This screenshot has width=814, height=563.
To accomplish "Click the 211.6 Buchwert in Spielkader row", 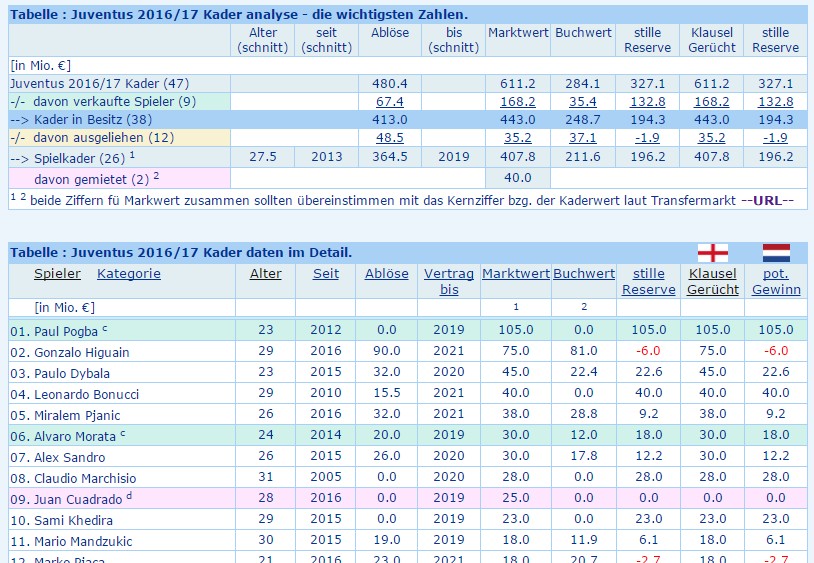I will tap(583, 157).
